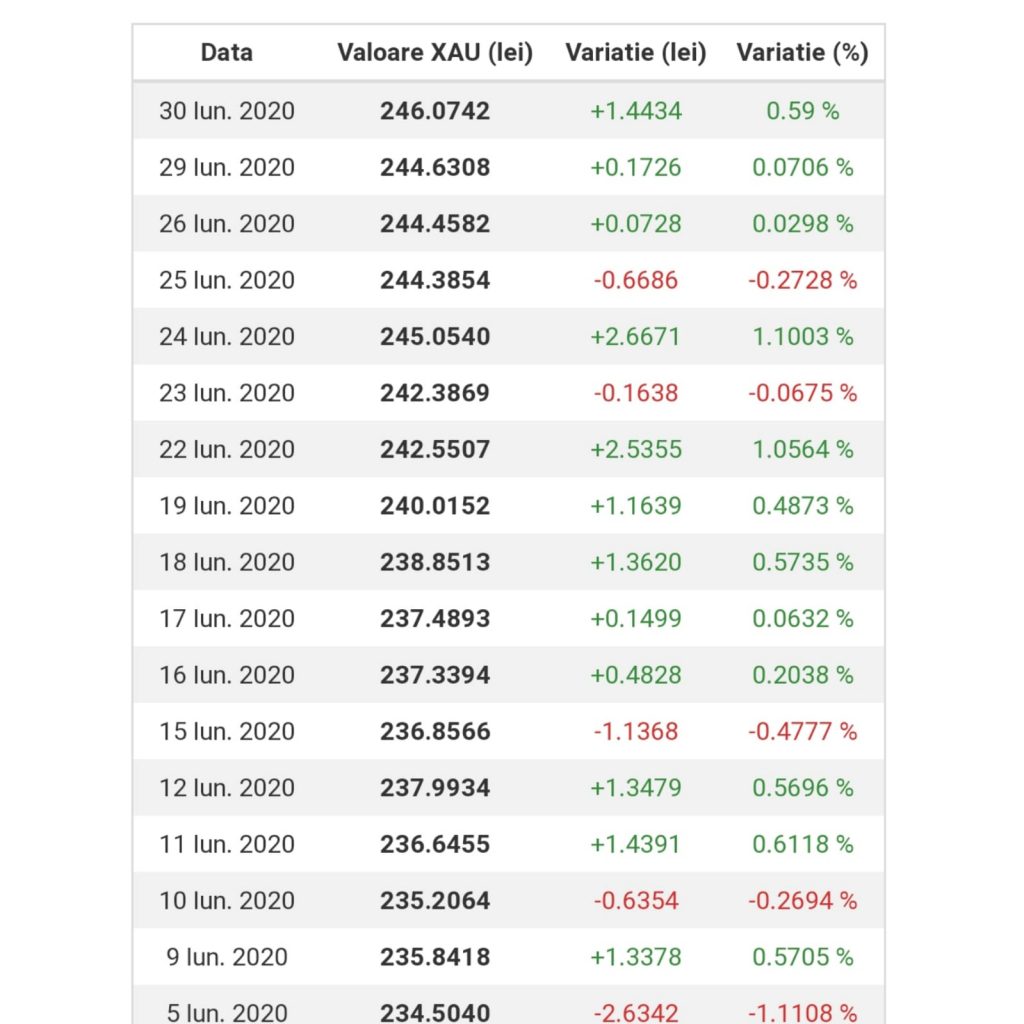
Task: Select the 15 Iun. 2020 date cell
Action: click(227, 731)
